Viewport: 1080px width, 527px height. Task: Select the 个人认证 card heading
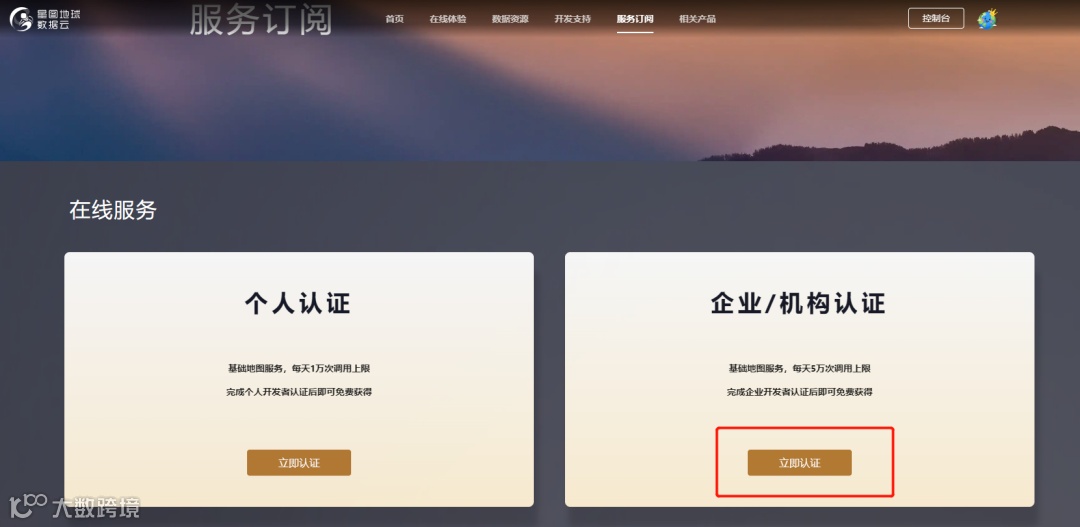(298, 303)
